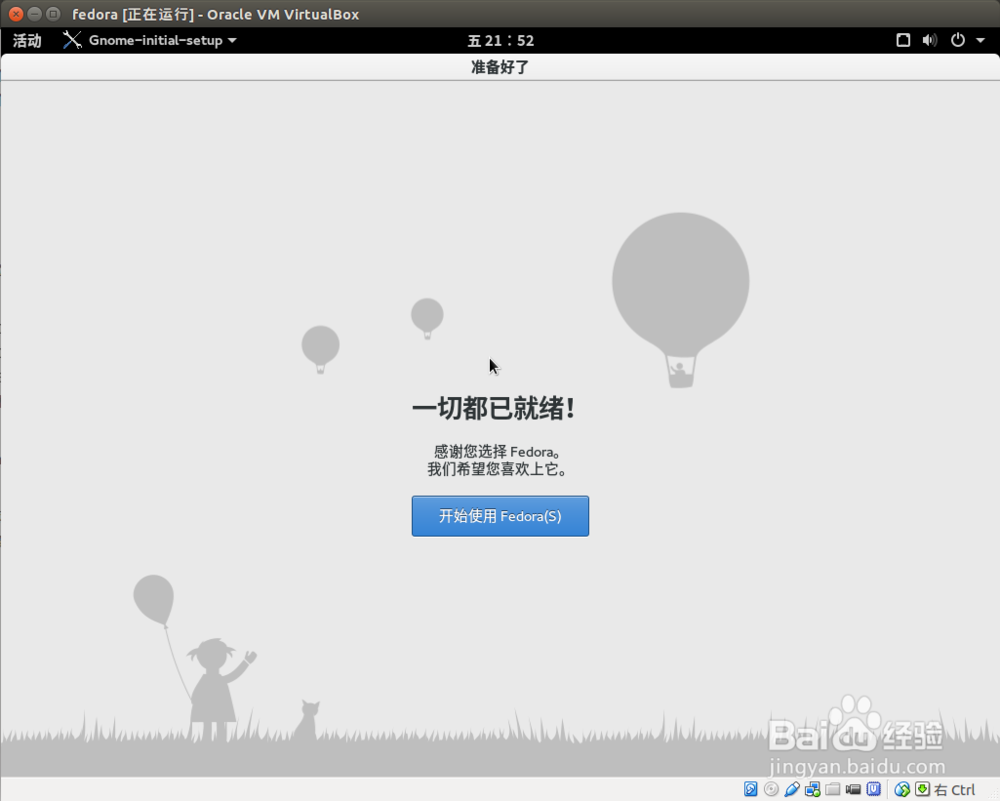This screenshot has height=801, width=1000.
Task: Open the Activities overview (活动)
Action: pyautogui.click(x=27, y=41)
